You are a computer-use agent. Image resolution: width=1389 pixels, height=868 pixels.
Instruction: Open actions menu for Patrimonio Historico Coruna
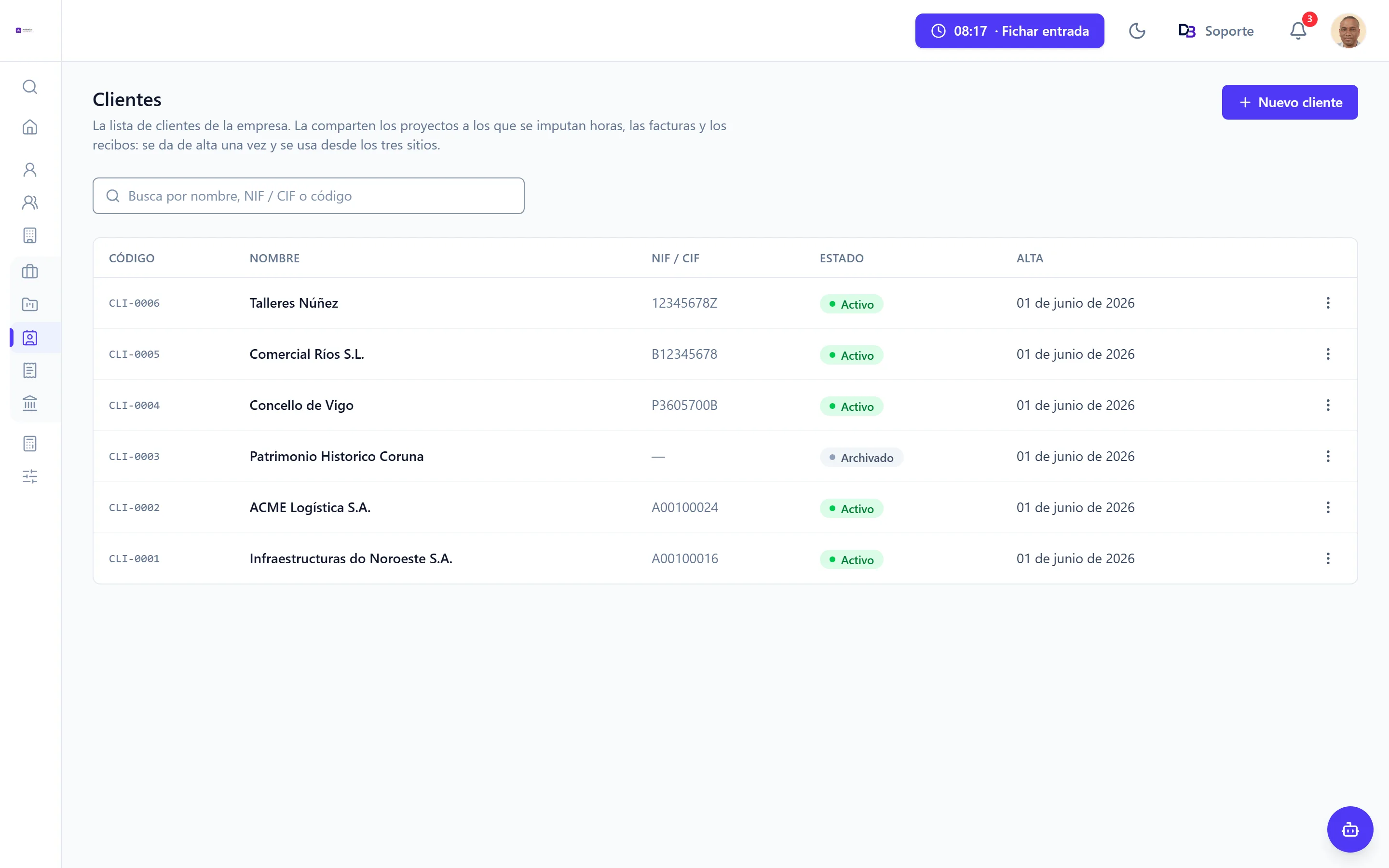1328,456
